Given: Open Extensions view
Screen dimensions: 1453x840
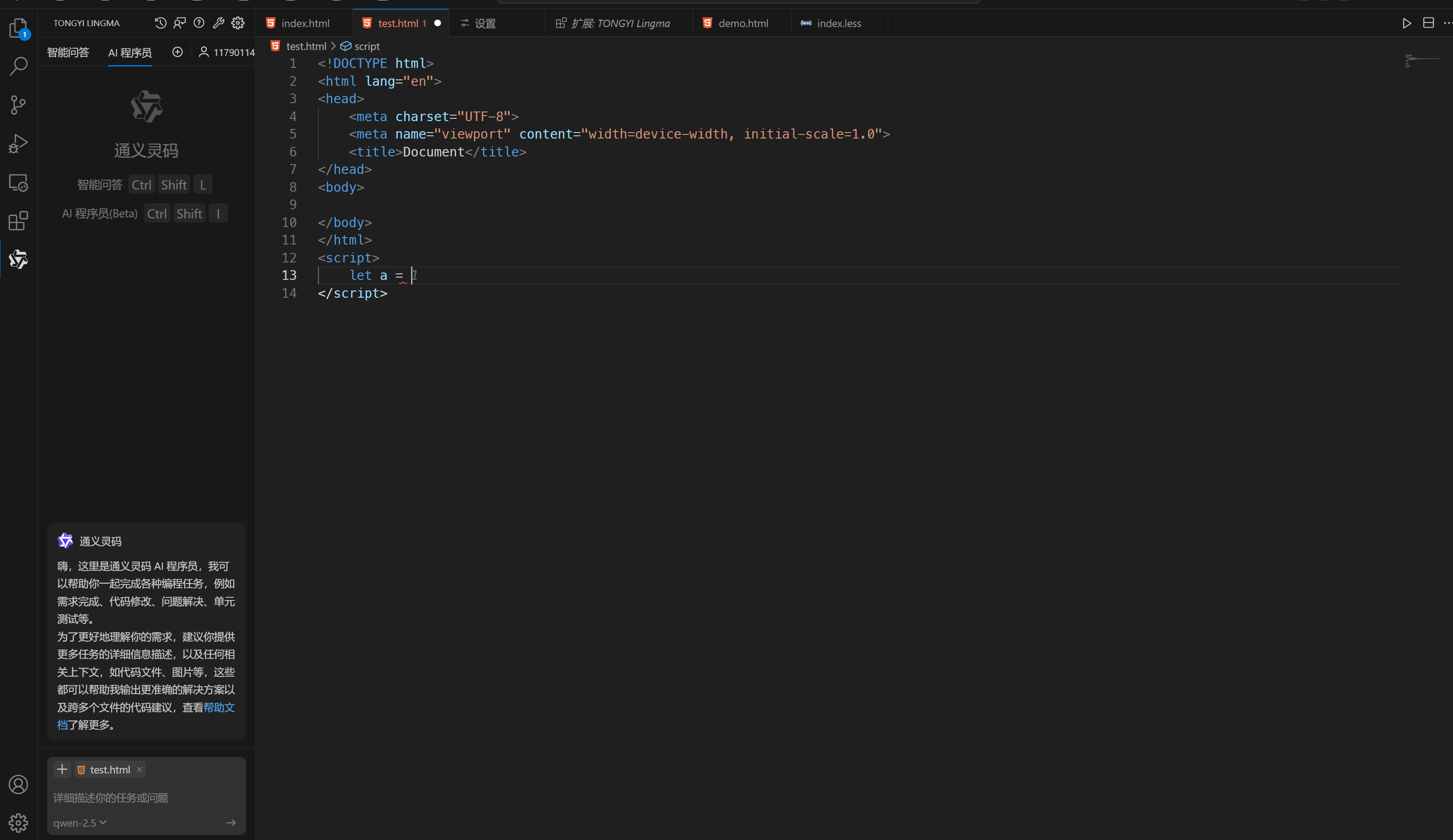Looking at the screenshot, I should tap(18, 221).
